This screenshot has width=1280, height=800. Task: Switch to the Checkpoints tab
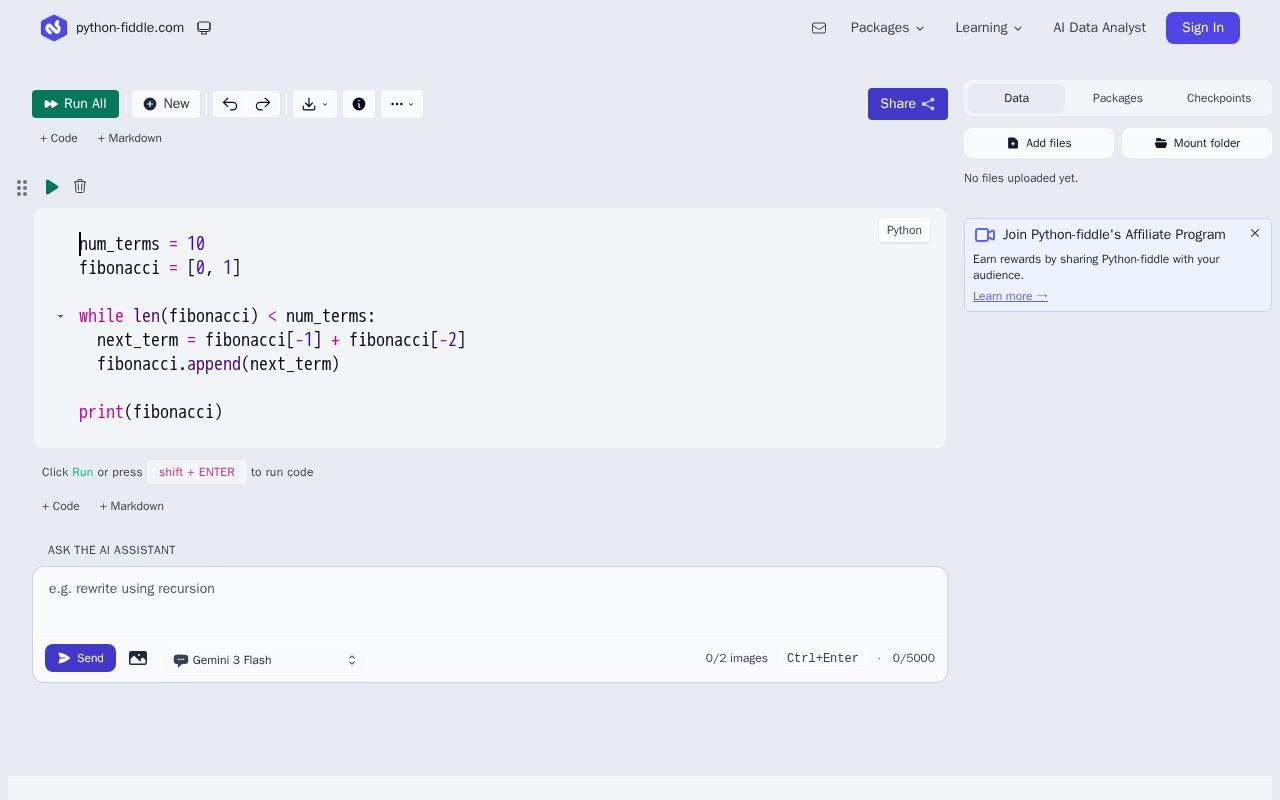pos(1219,98)
